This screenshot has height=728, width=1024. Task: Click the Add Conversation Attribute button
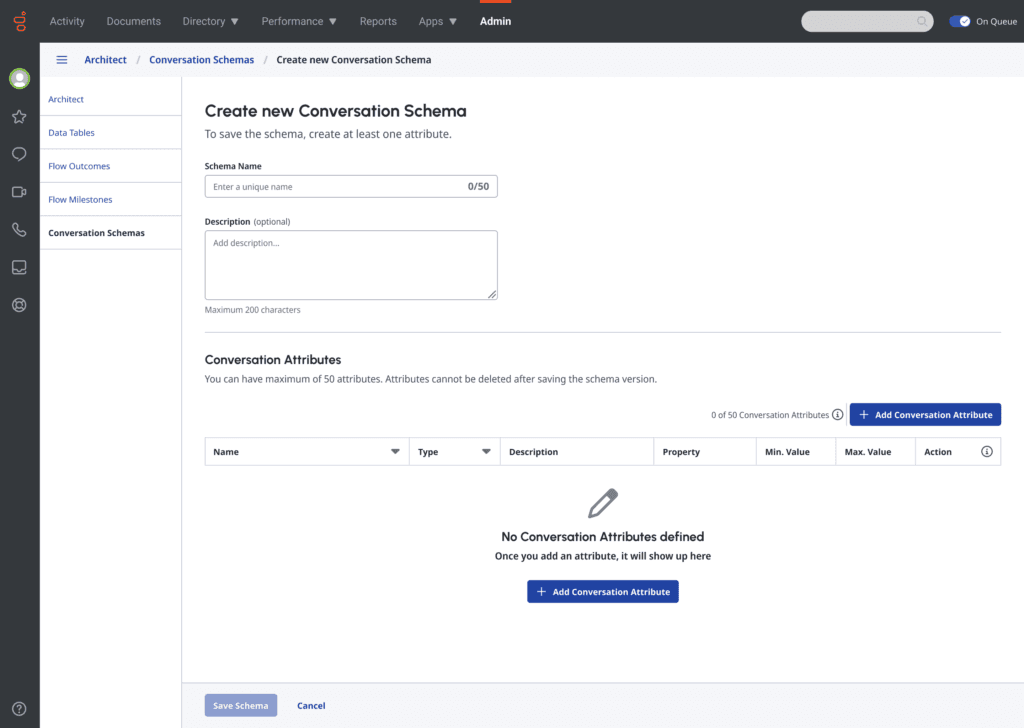pyautogui.click(x=925, y=414)
